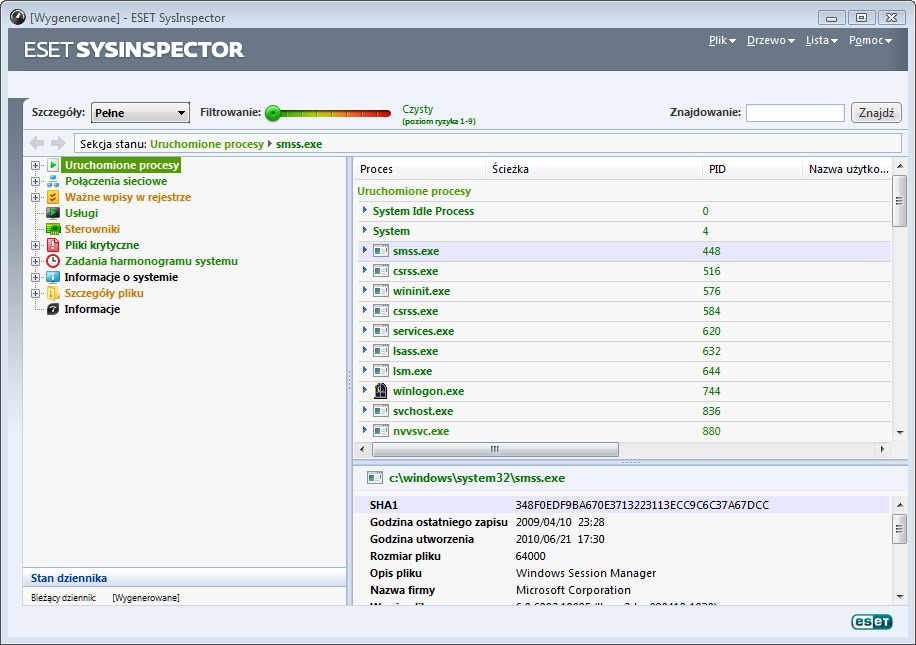Click the Nazwa użytko... column header

tap(848, 169)
